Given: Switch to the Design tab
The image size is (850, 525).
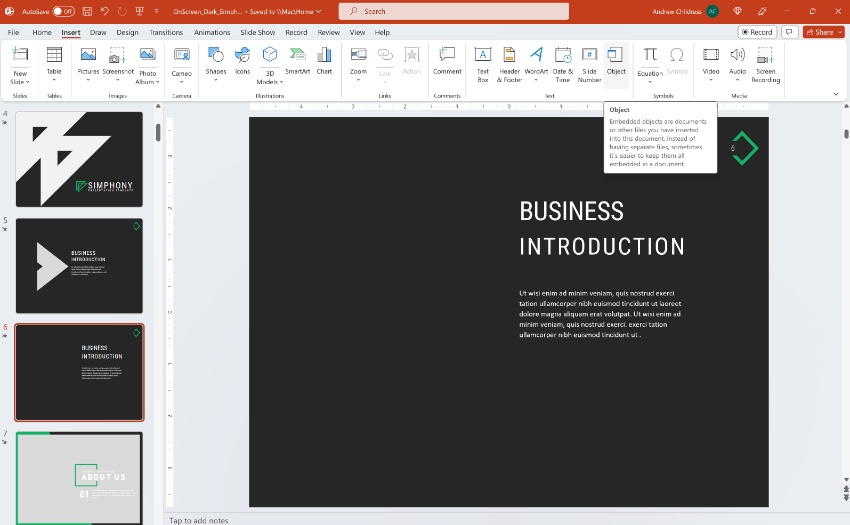Looking at the screenshot, I should coord(127,32).
